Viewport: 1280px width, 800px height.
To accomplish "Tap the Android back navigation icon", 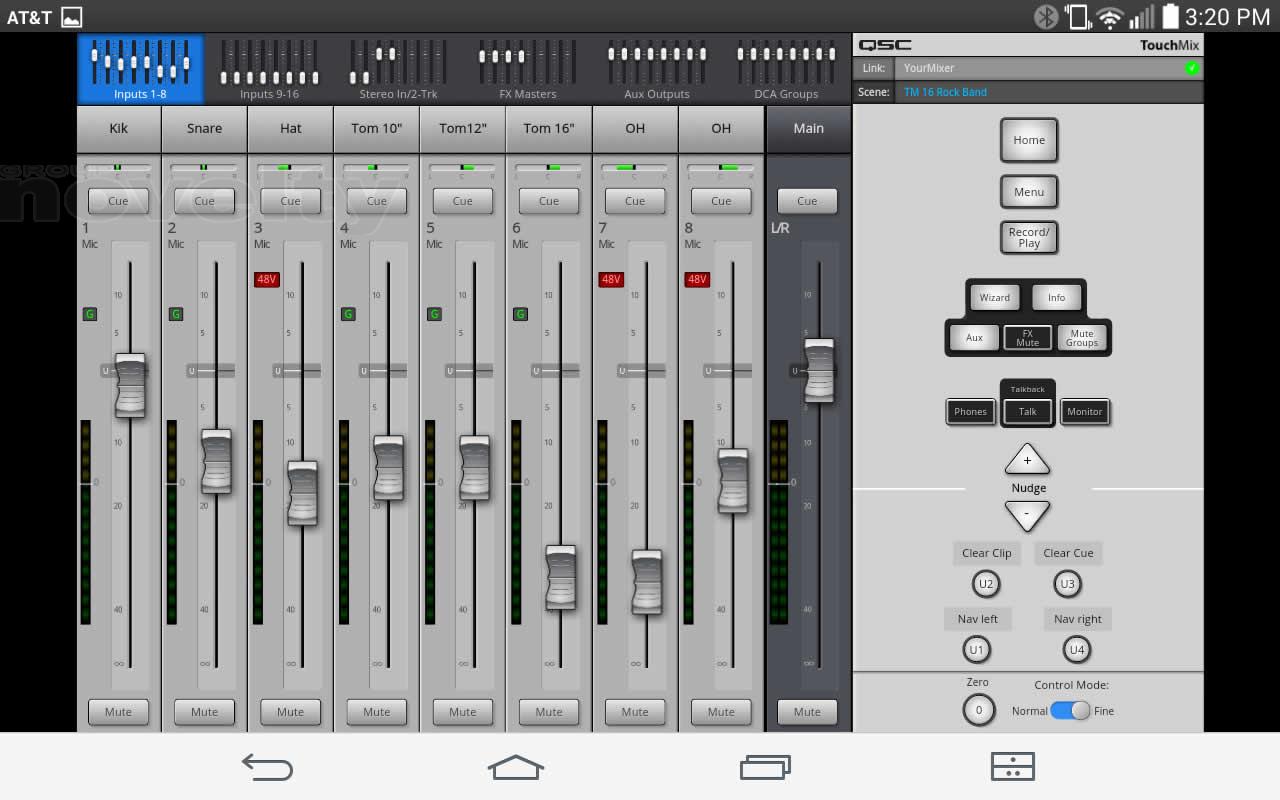I will point(267,767).
